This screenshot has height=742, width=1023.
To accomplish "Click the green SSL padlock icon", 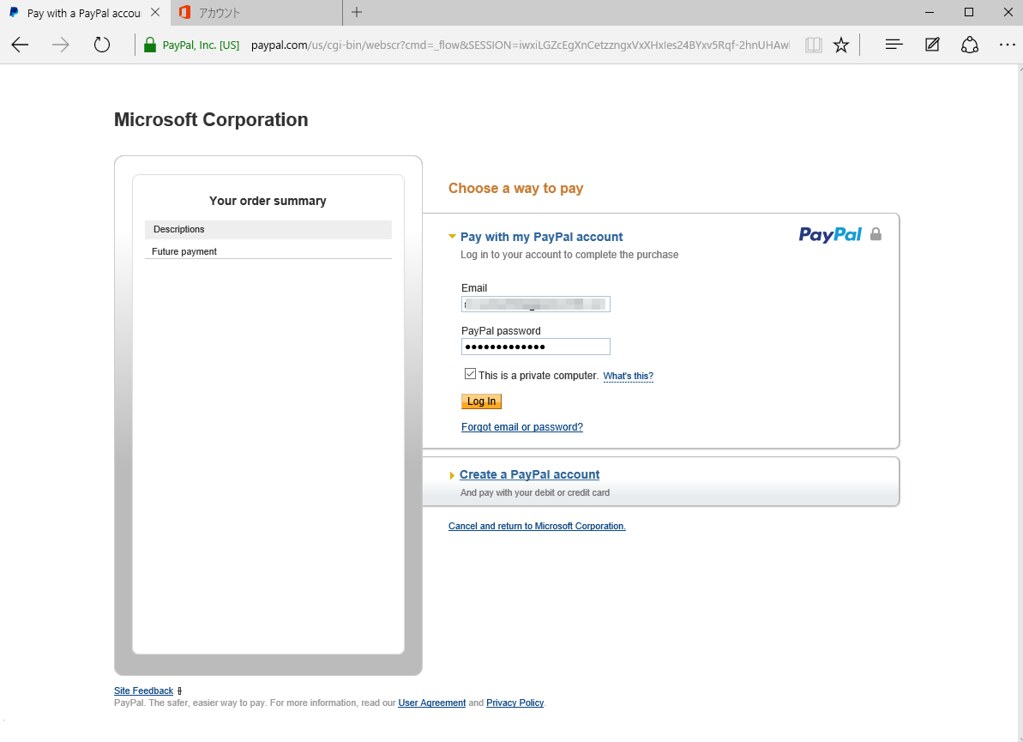I will (x=149, y=45).
